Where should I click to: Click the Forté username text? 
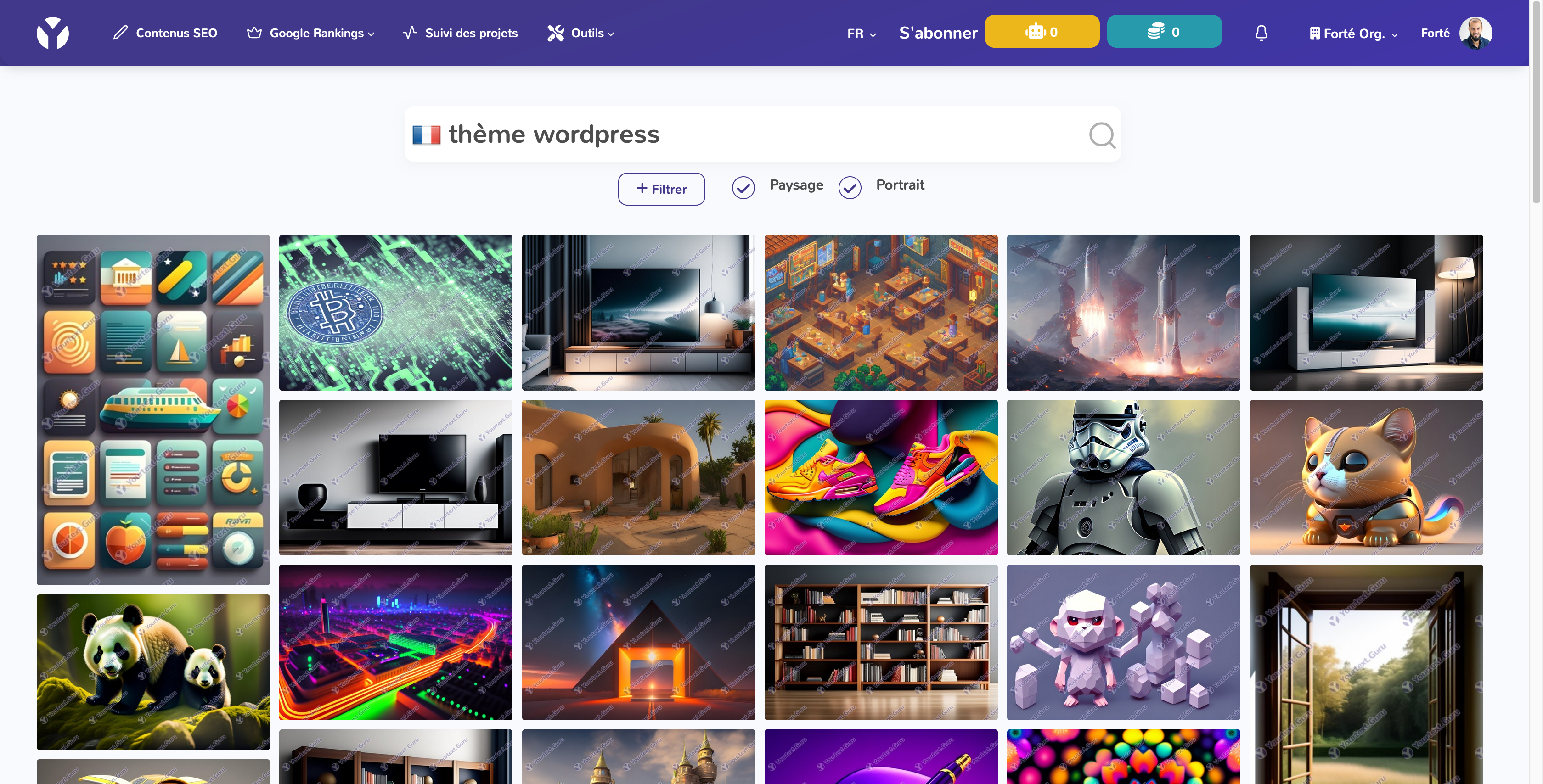[x=1435, y=33]
